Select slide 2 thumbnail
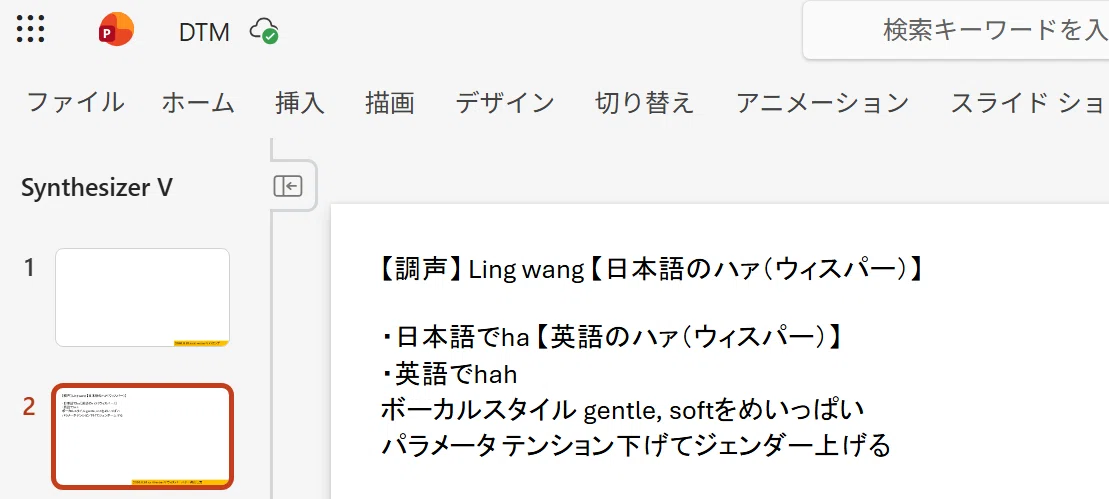 point(142,436)
